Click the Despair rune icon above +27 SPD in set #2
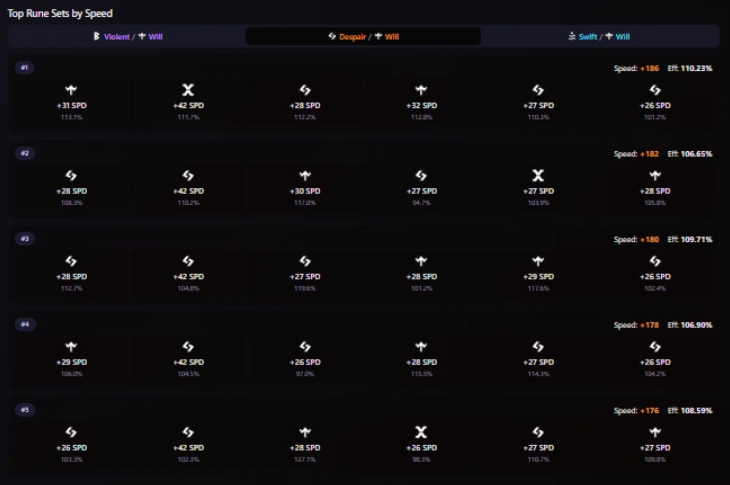 [421, 175]
